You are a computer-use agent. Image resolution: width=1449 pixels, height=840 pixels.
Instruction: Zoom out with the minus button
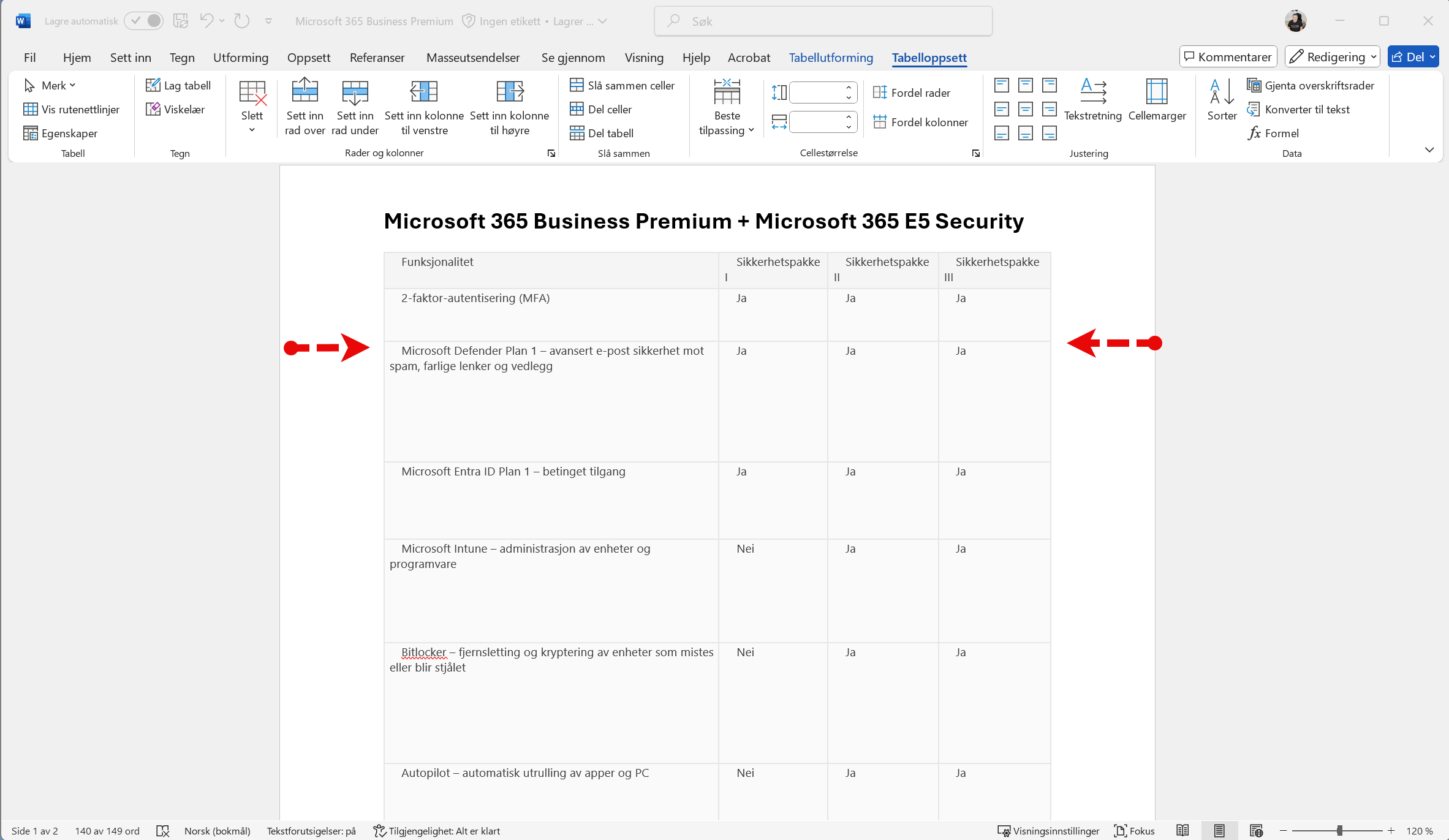click(x=1283, y=831)
